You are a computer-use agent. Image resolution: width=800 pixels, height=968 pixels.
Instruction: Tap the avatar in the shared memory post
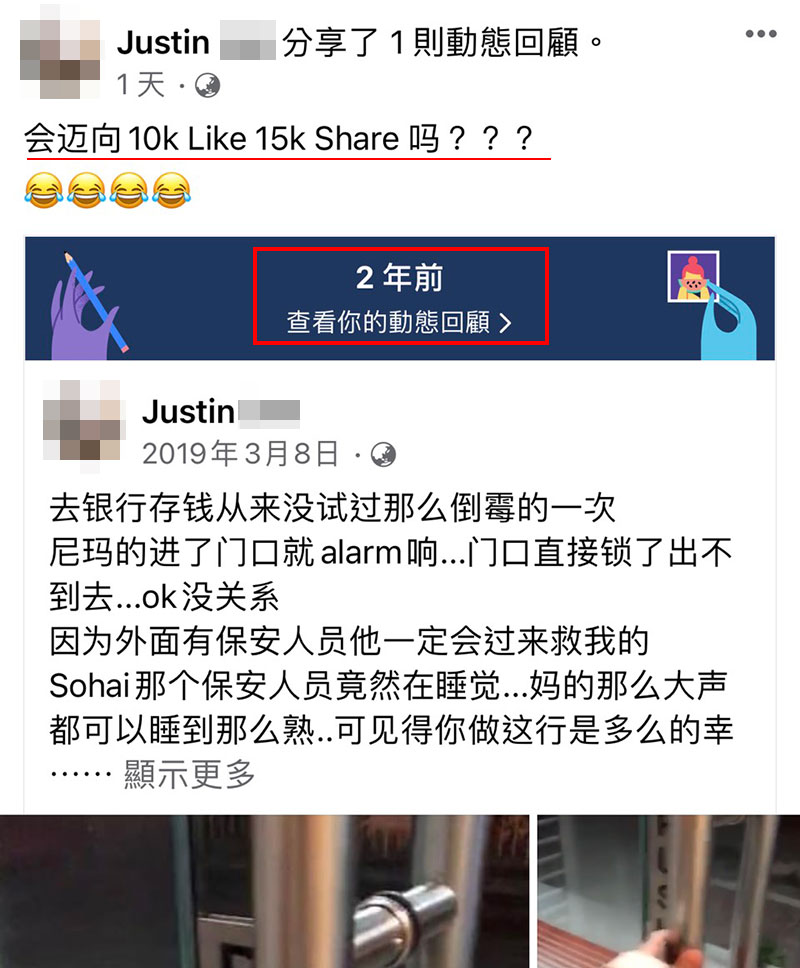click(84, 426)
